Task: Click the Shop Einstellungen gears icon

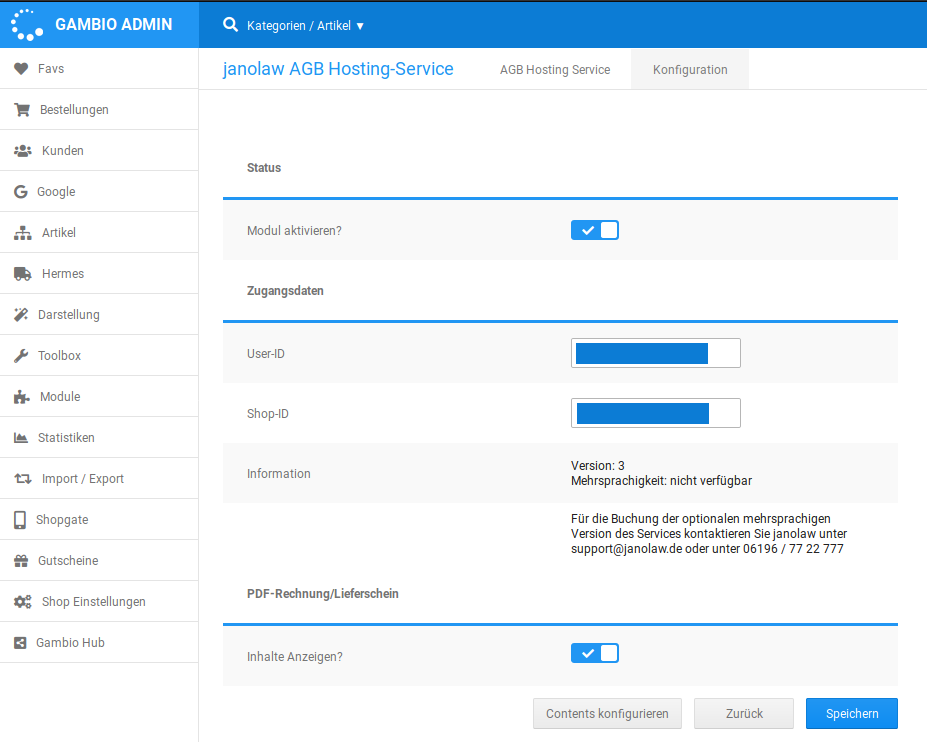Action: (x=23, y=602)
